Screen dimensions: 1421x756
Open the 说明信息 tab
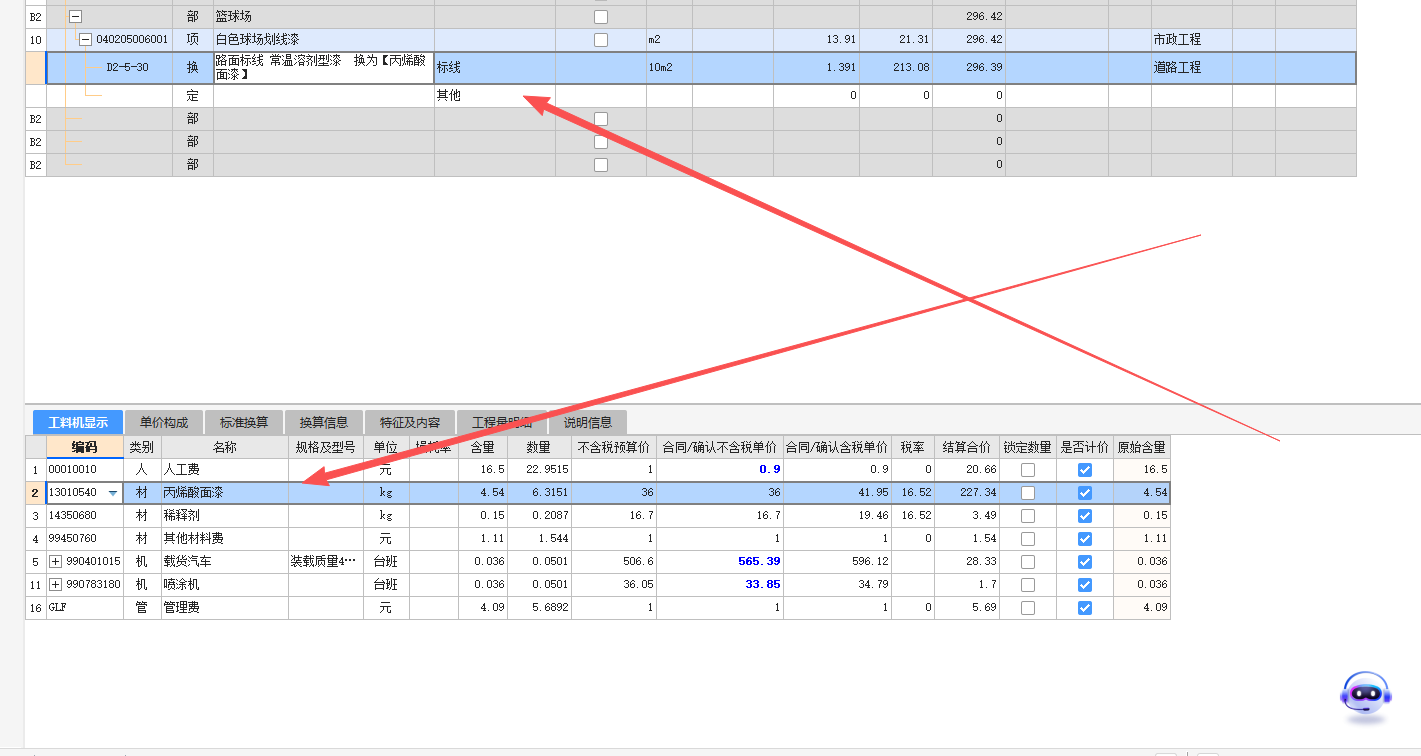pyautogui.click(x=588, y=422)
